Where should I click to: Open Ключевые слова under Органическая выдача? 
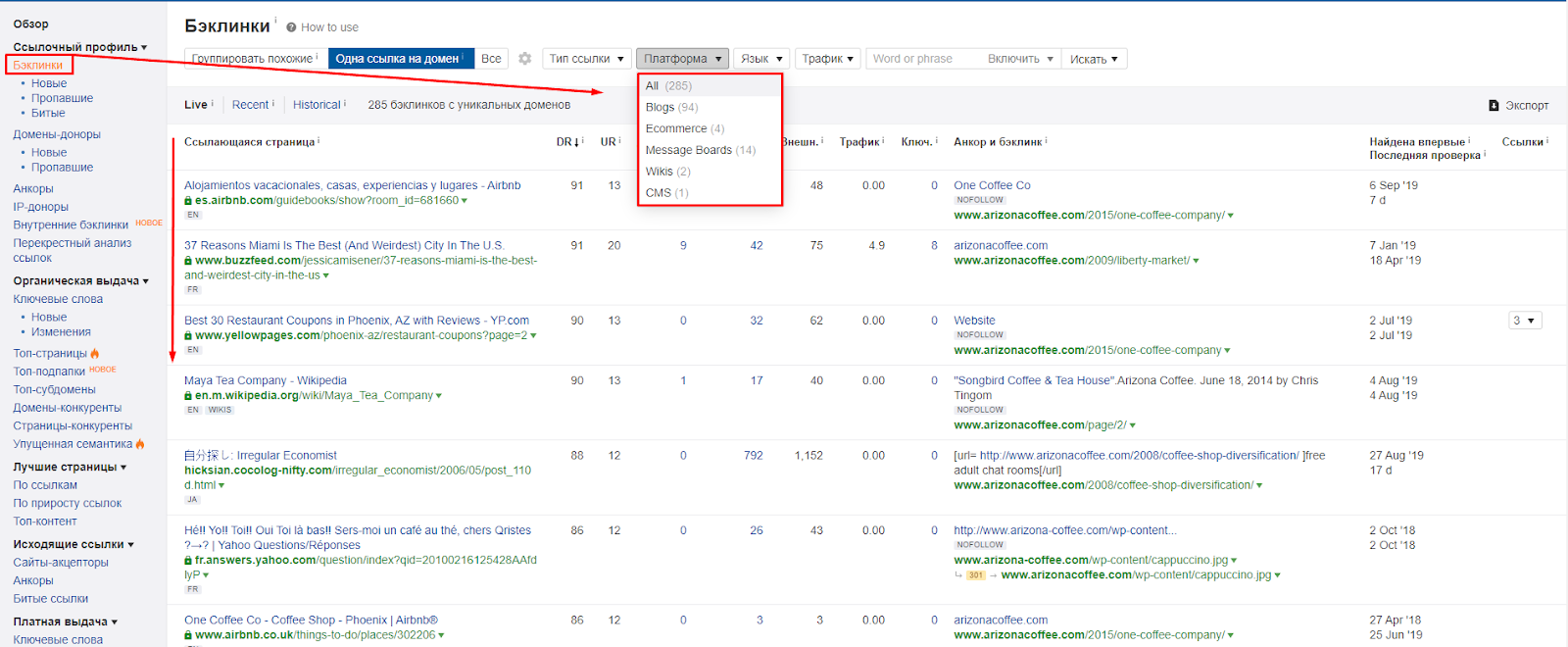58,300
